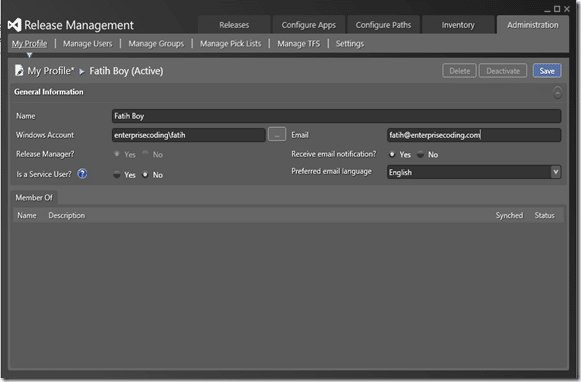Select No for Release Manager
Image resolution: width=581 pixels, height=382 pixels.
point(145,154)
